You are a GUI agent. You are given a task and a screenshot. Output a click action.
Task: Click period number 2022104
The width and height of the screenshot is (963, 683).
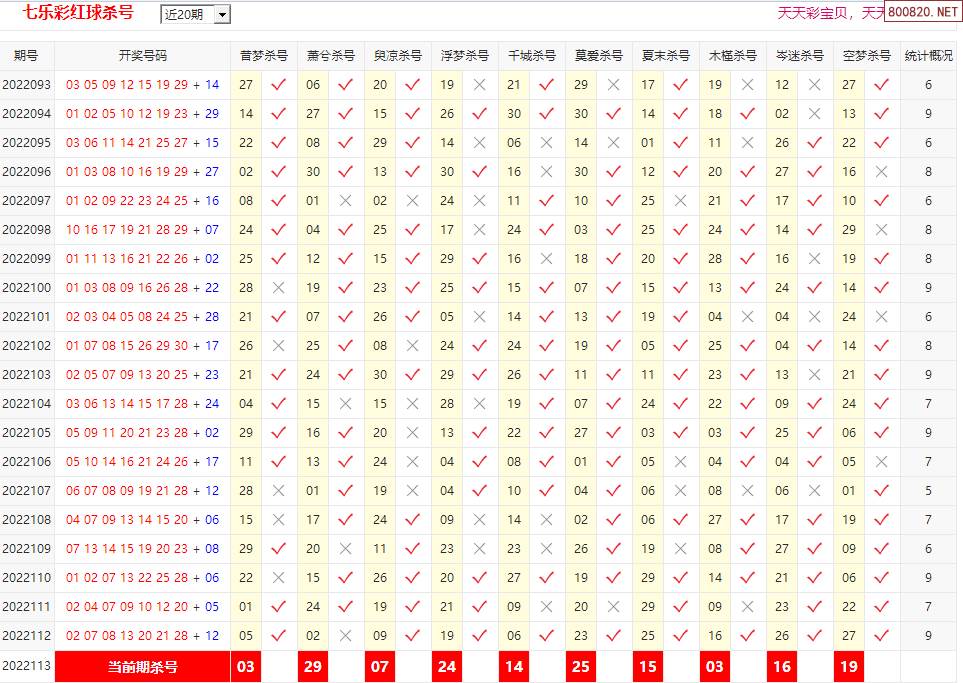pos(26,404)
